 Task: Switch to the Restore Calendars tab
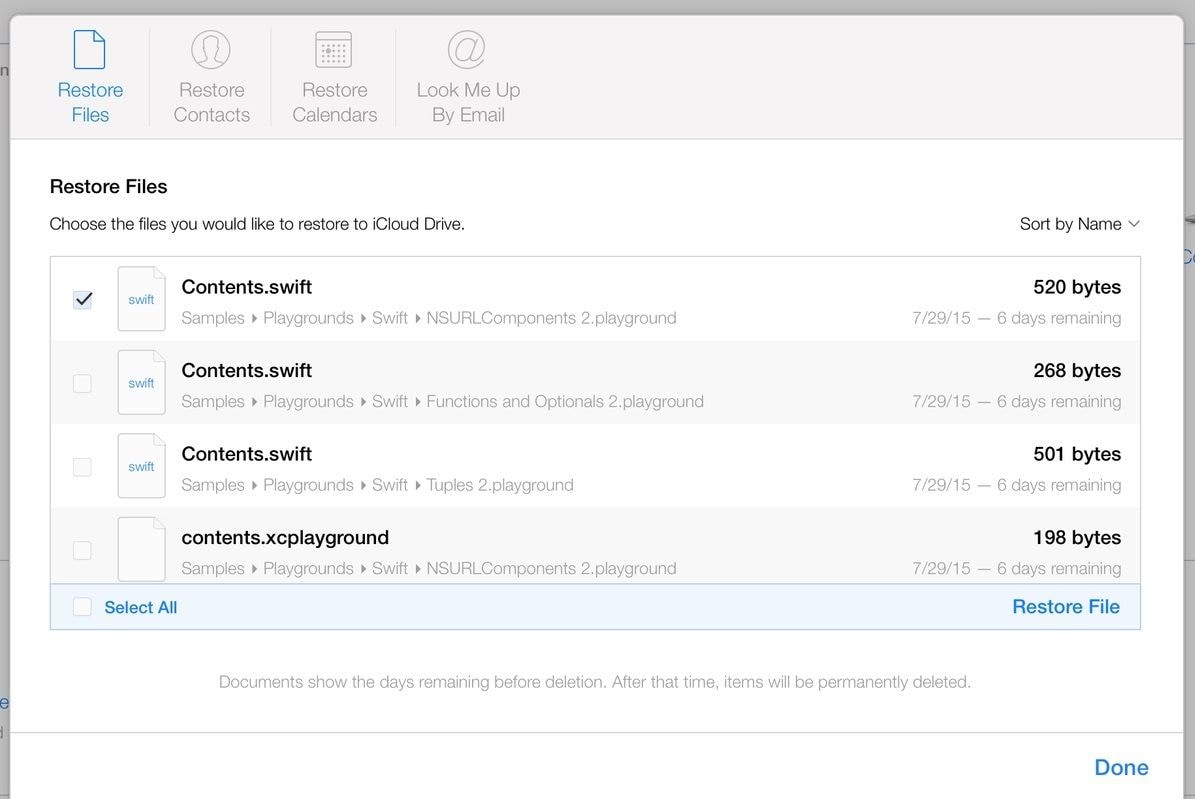pos(334,102)
